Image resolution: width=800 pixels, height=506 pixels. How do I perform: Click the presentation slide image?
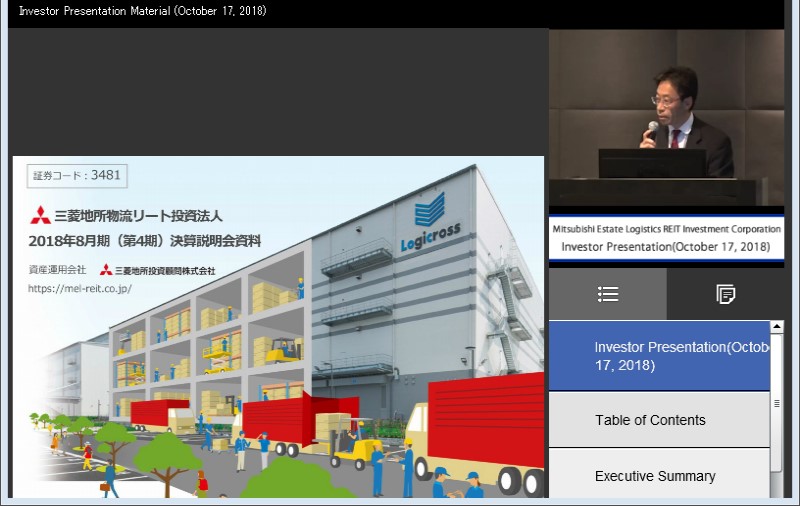(x=279, y=326)
